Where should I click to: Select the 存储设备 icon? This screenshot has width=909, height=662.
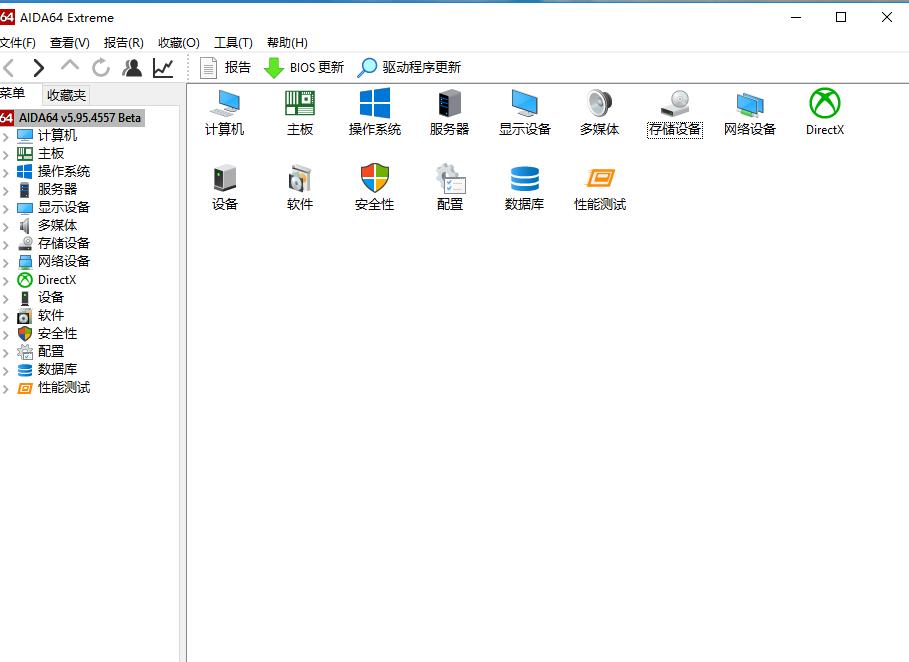pyautogui.click(x=674, y=113)
